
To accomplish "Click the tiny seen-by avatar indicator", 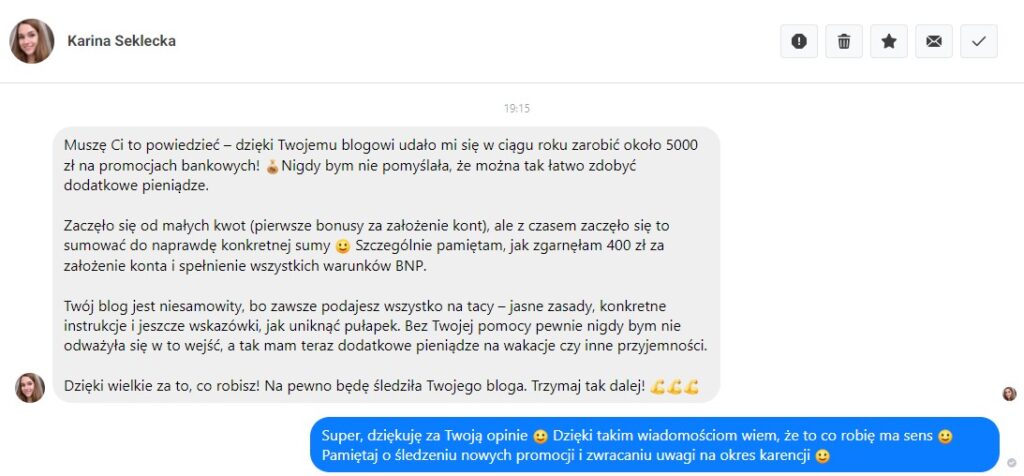I will pos(1010,394).
